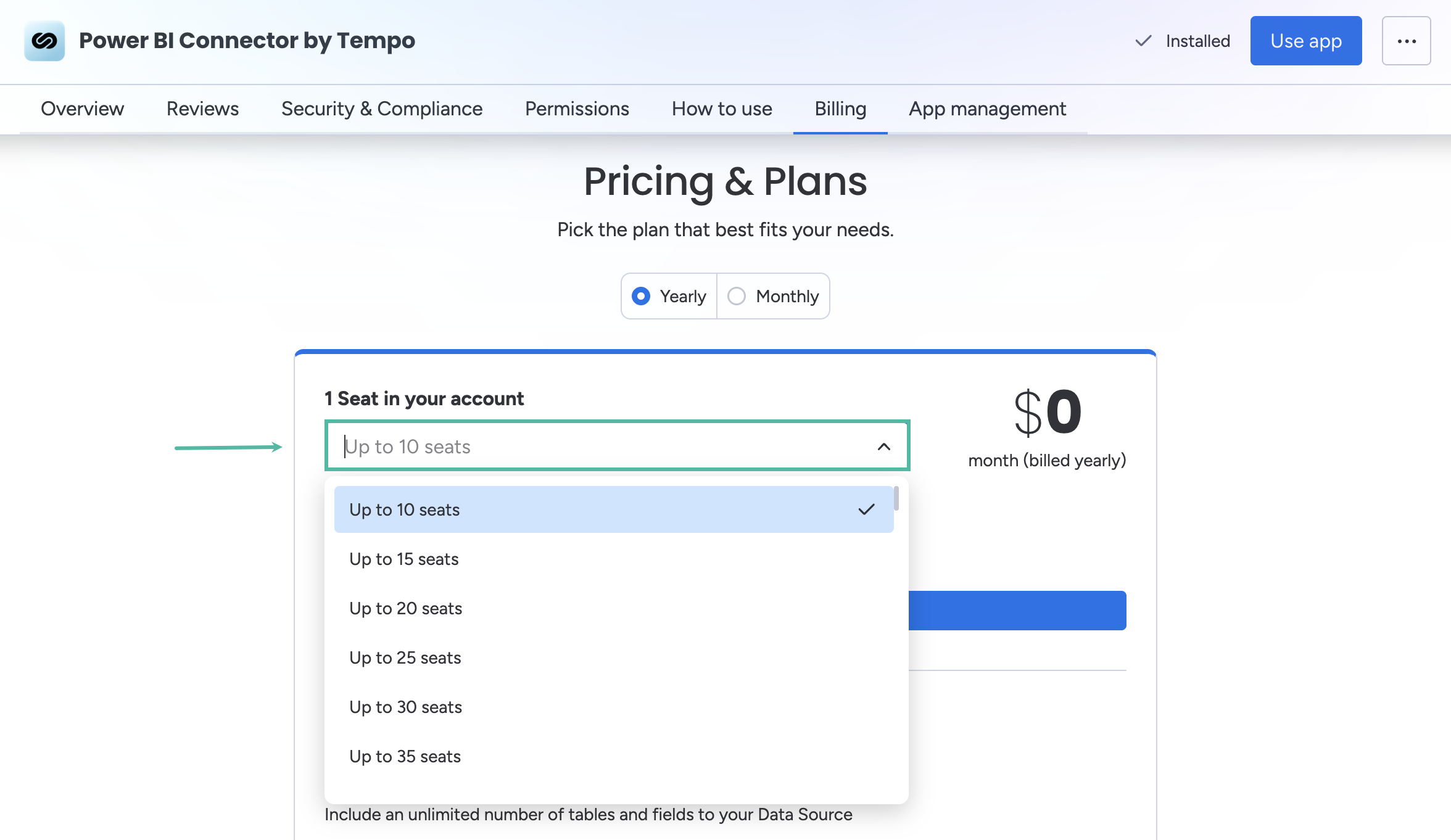
Task: Choose Up to 30 seats option
Action: tap(614, 707)
